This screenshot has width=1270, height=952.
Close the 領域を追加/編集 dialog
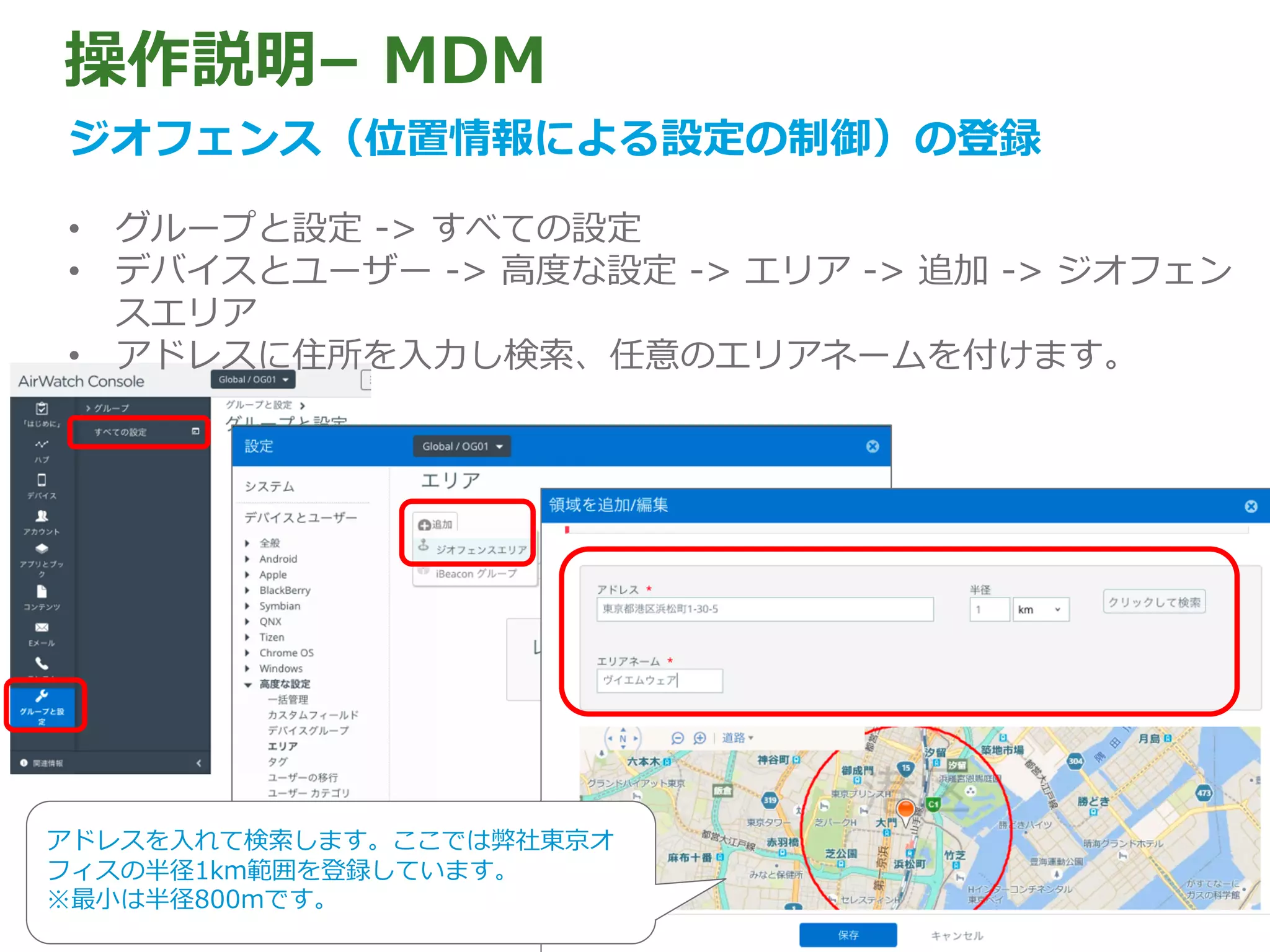pyautogui.click(x=1251, y=506)
